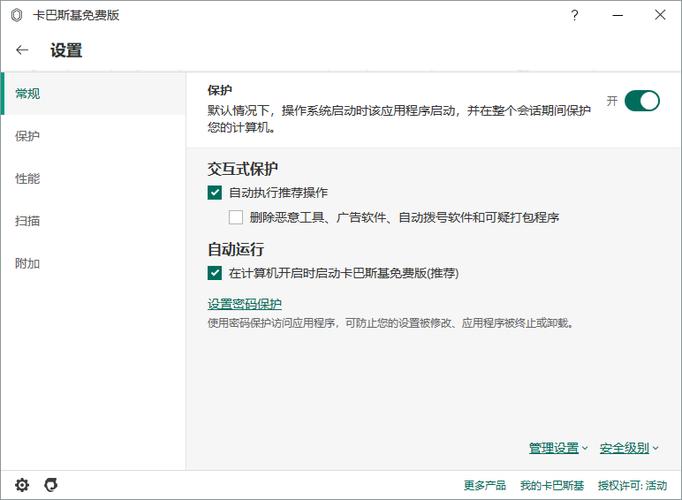Viewport: 682px width, 500px height.
Task: Click the 默认情况下 protection description text
Action: (399, 119)
